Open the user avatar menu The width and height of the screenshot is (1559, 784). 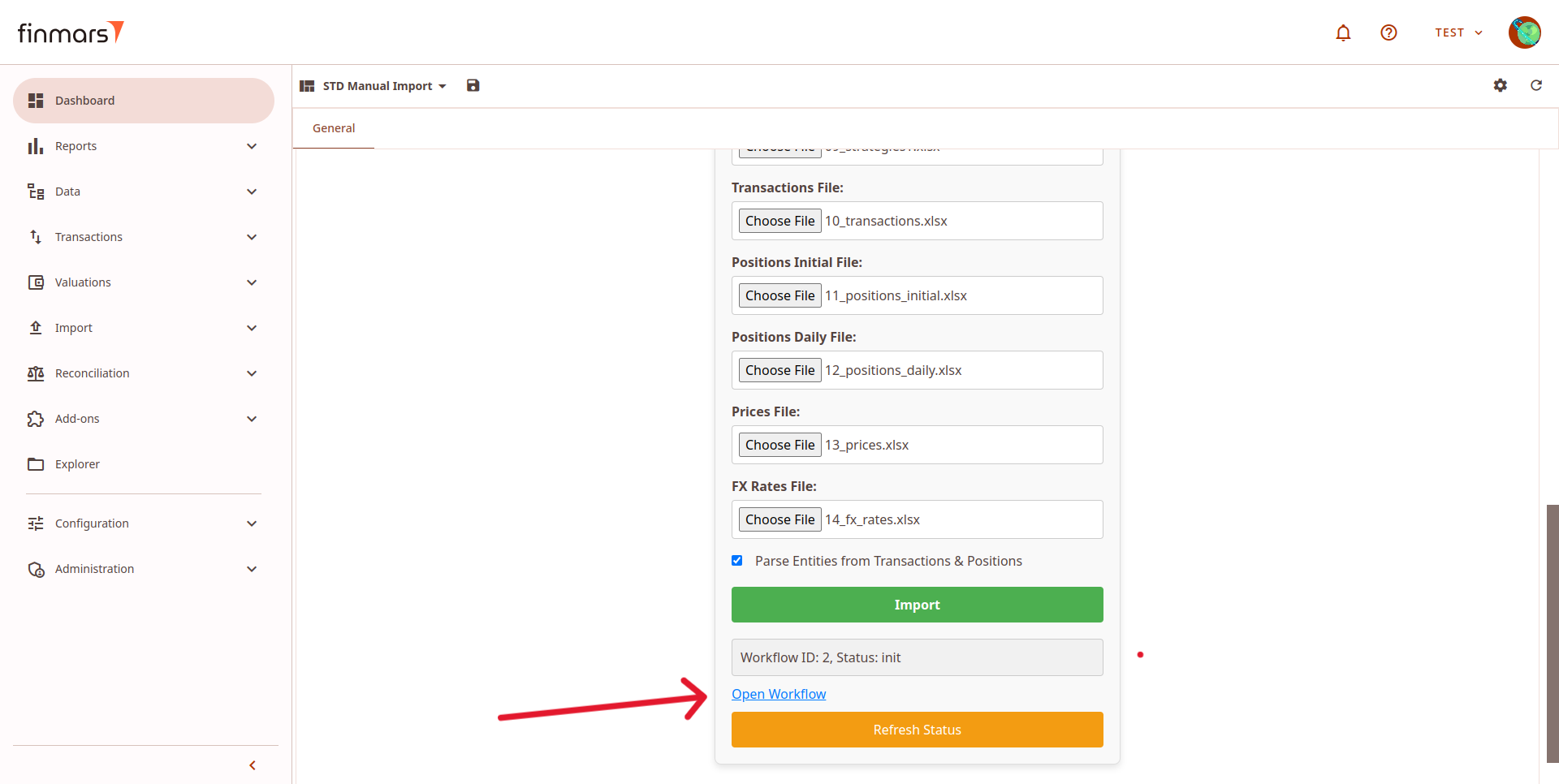pyautogui.click(x=1524, y=32)
